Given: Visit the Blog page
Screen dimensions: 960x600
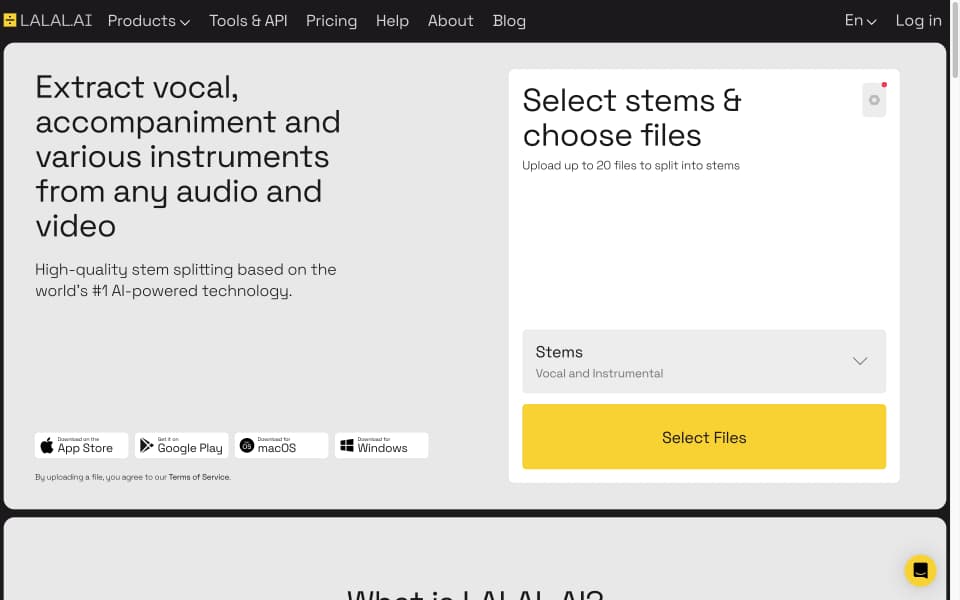Looking at the screenshot, I should [x=509, y=21].
